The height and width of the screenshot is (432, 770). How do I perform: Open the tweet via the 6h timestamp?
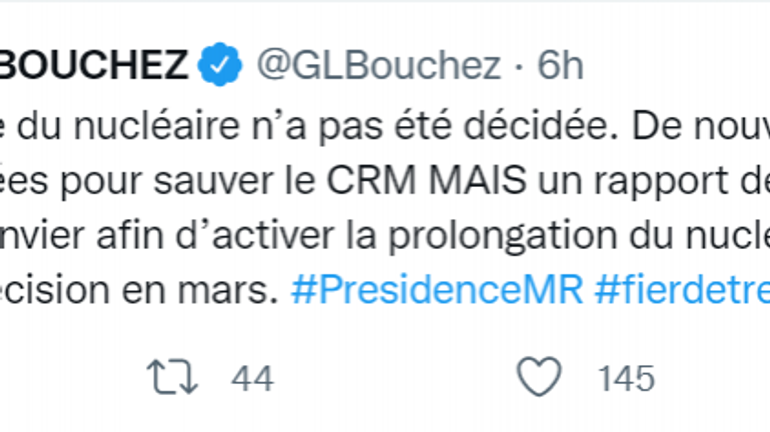pos(559,66)
